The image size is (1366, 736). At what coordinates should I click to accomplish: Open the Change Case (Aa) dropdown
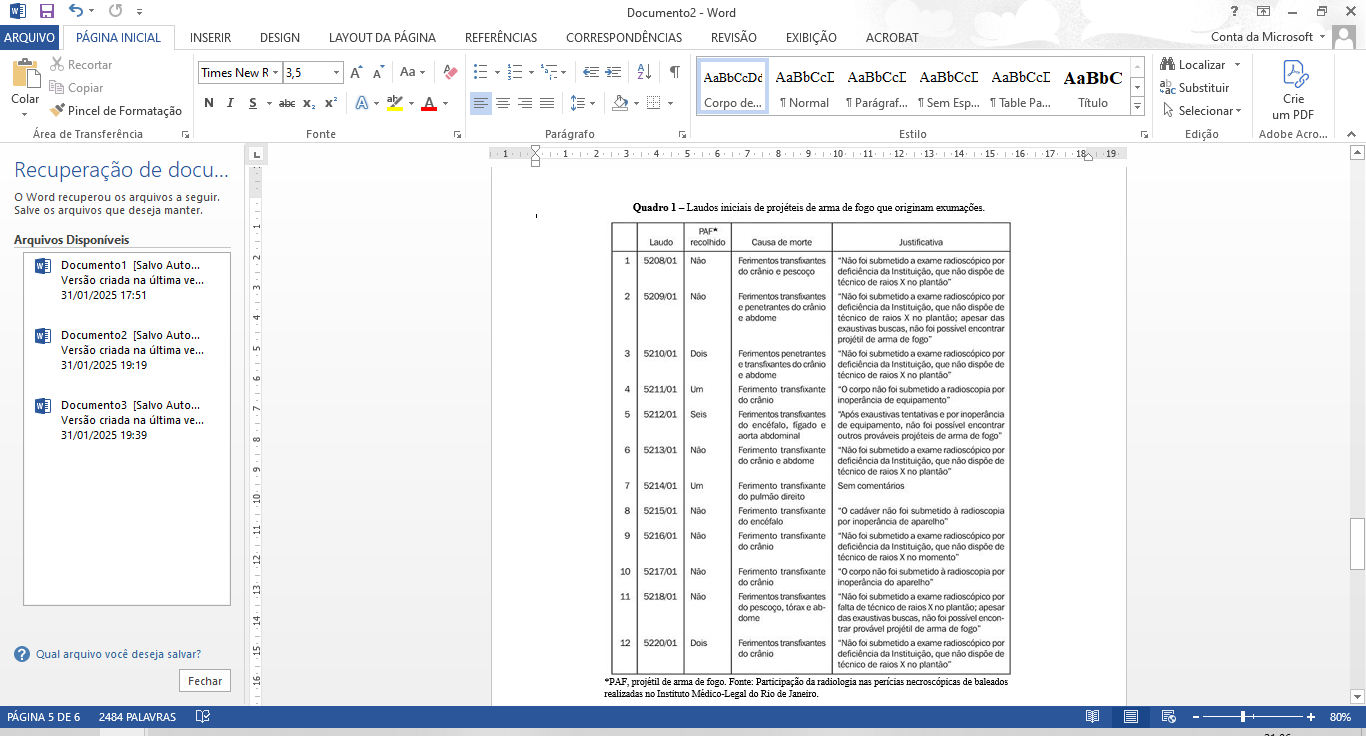(x=412, y=72)
